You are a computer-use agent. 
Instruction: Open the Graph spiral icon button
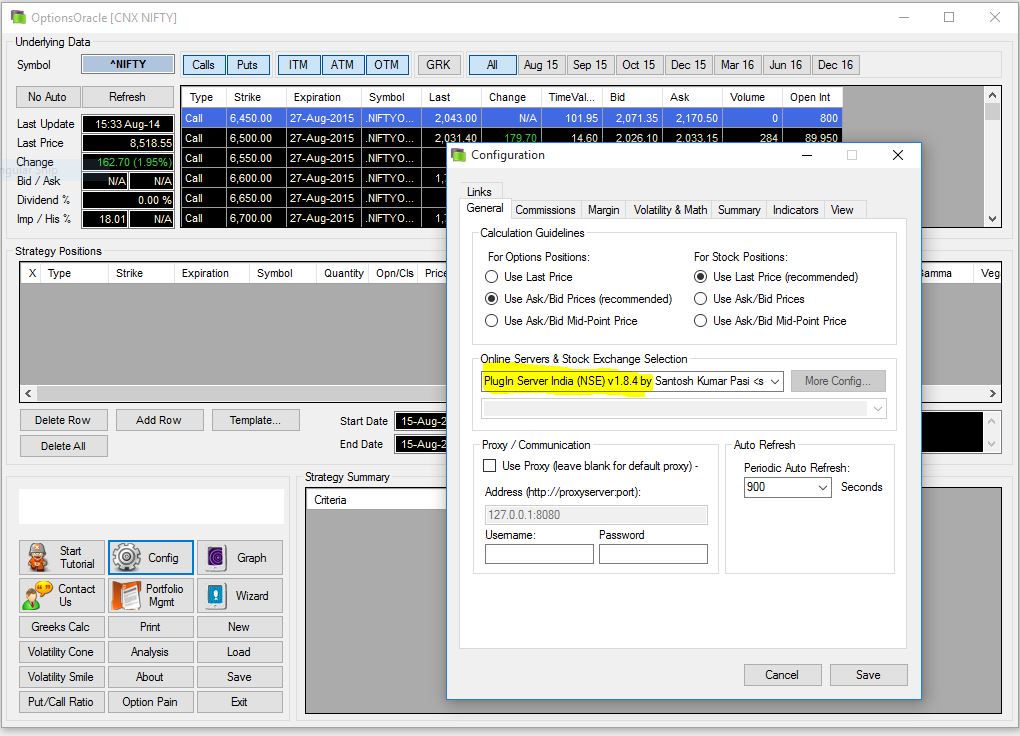[x=240, y=558]
